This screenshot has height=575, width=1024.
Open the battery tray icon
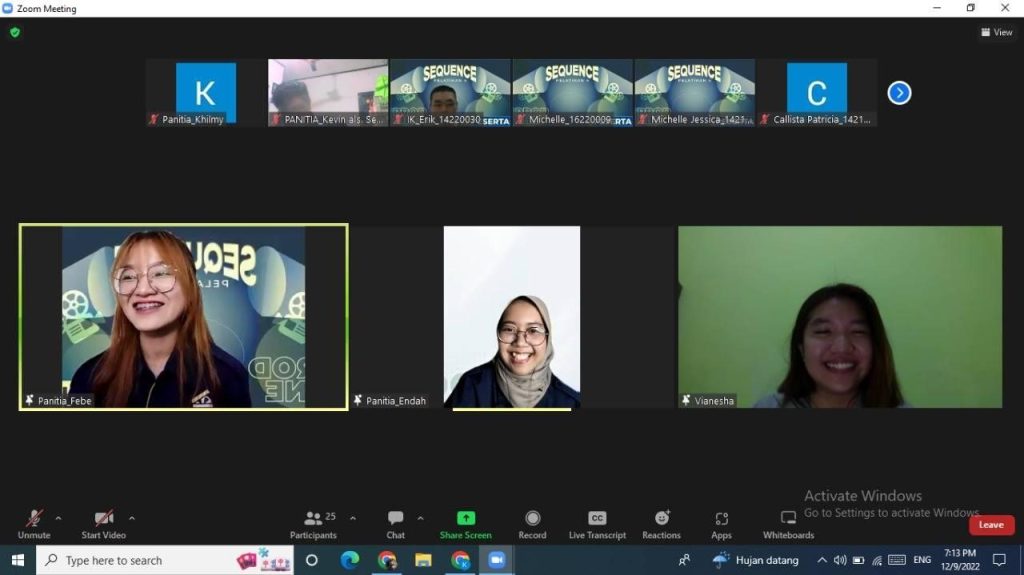pyautogui.click(x=858, y=560)
